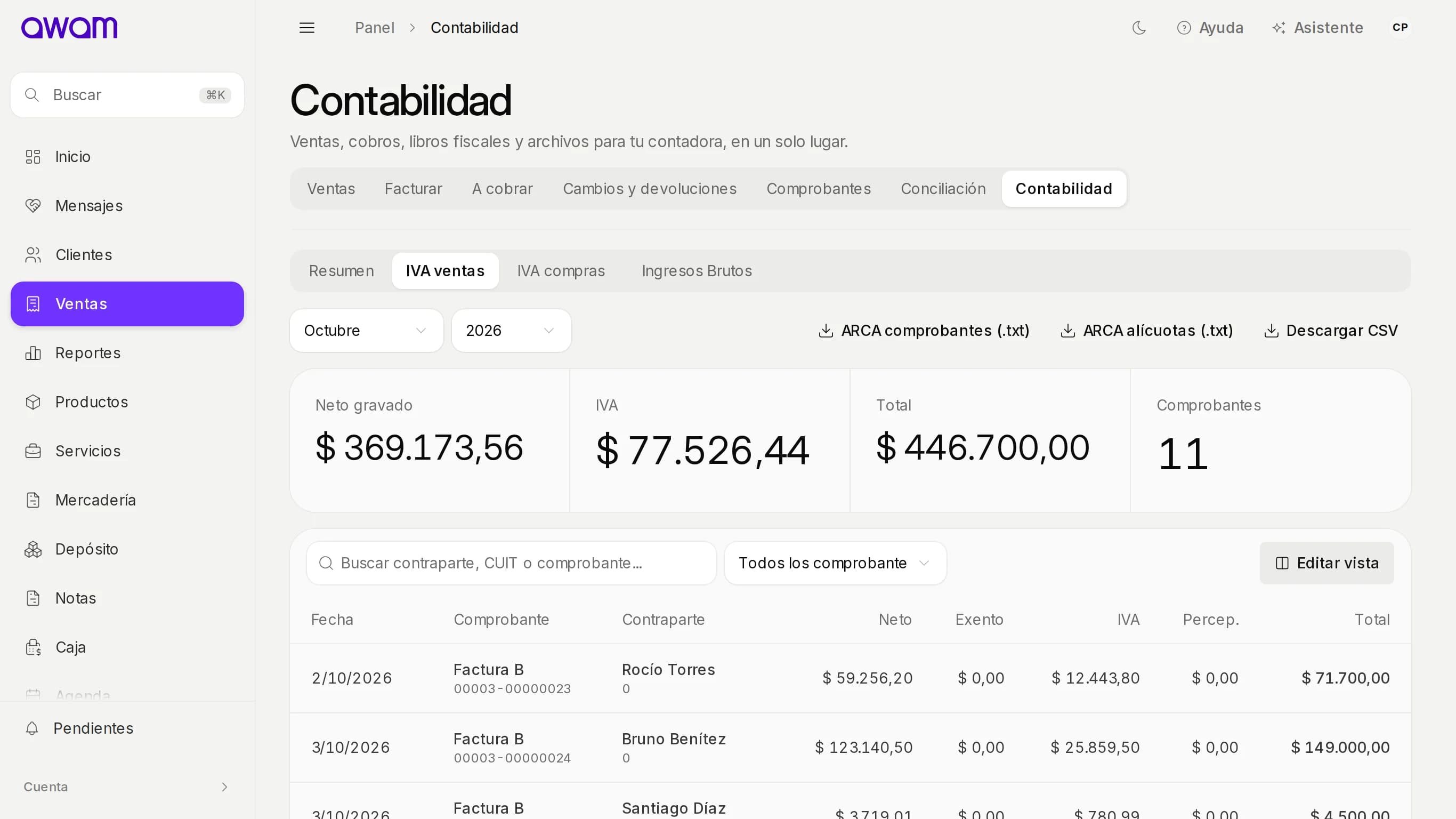Click Descargar CSV
The height and width of the screenshot is (819, 1456).
pyautogui.click(x=1331, y=331)
